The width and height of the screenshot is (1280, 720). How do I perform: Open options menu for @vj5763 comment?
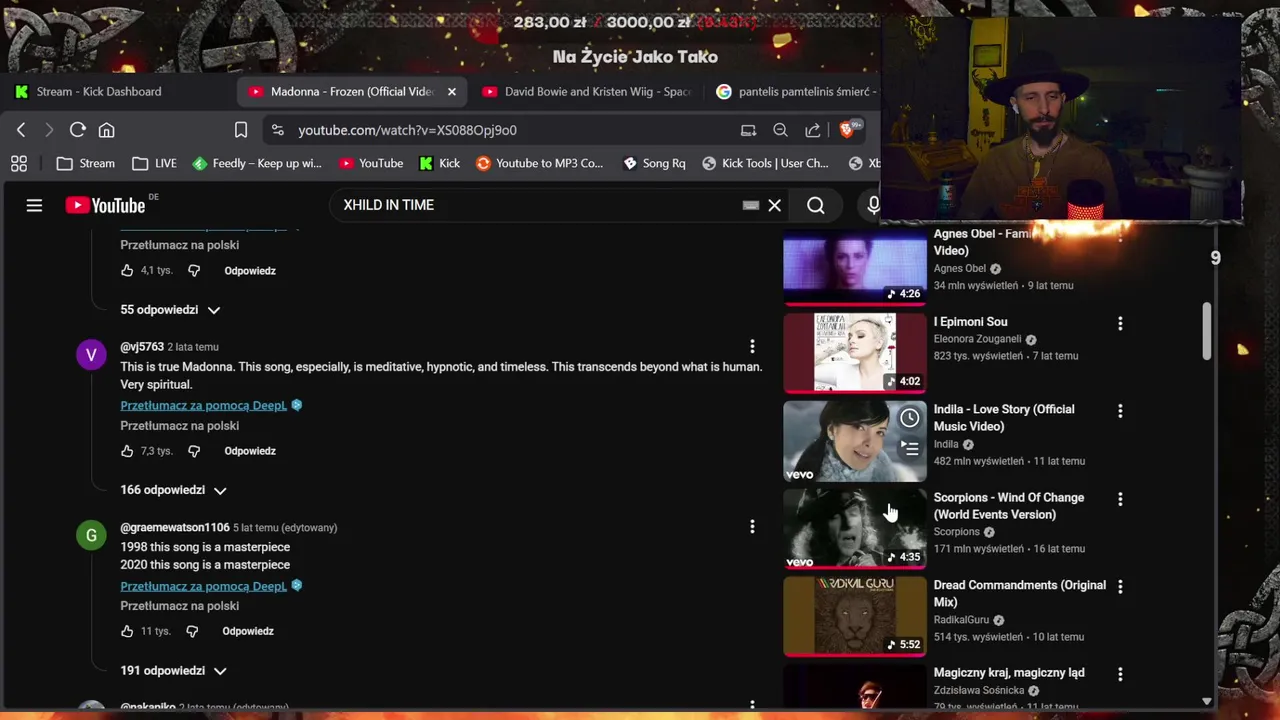point(752,346)
